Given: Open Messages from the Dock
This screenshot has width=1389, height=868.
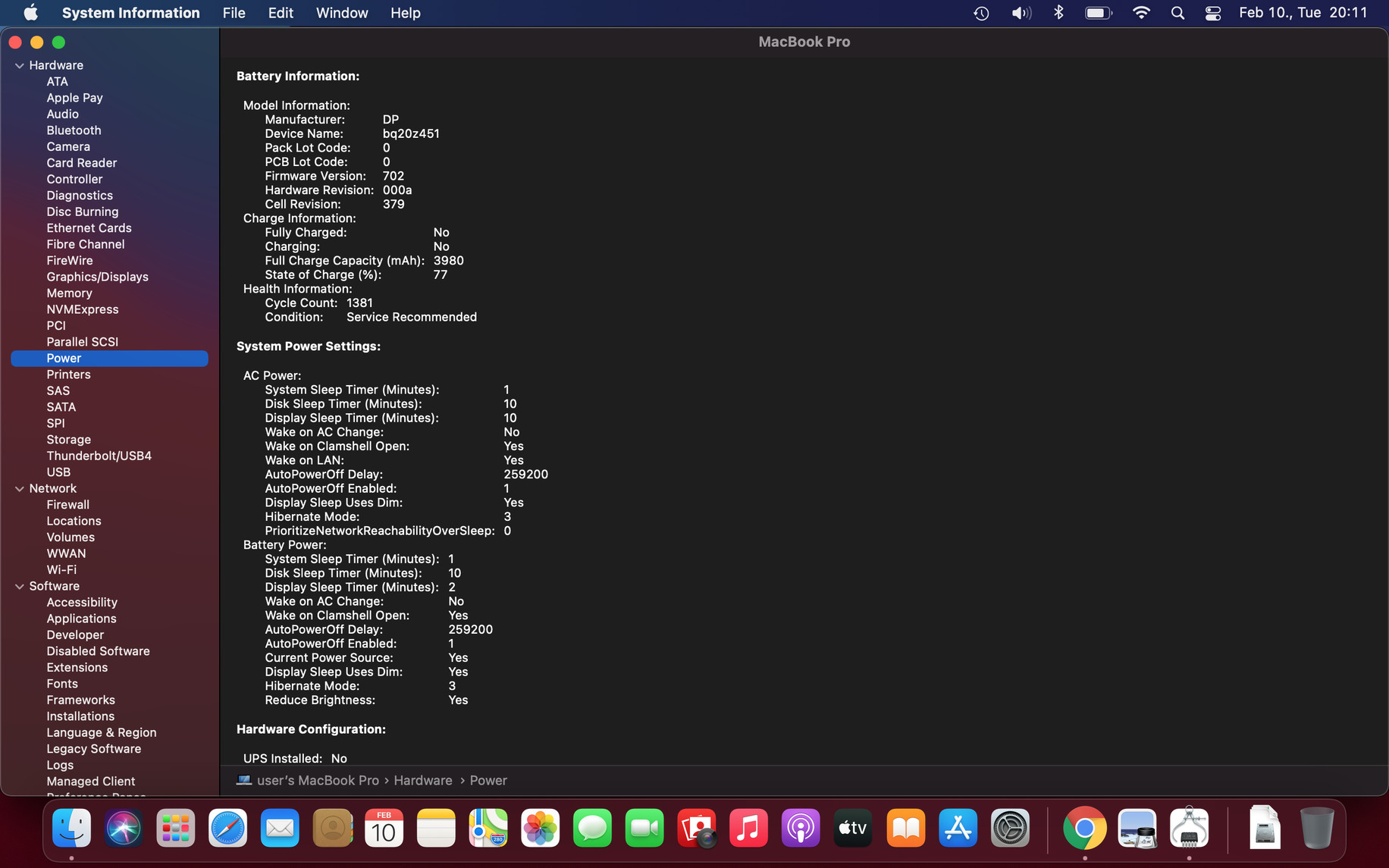Looking at the screenshot, I should [592, 828].
